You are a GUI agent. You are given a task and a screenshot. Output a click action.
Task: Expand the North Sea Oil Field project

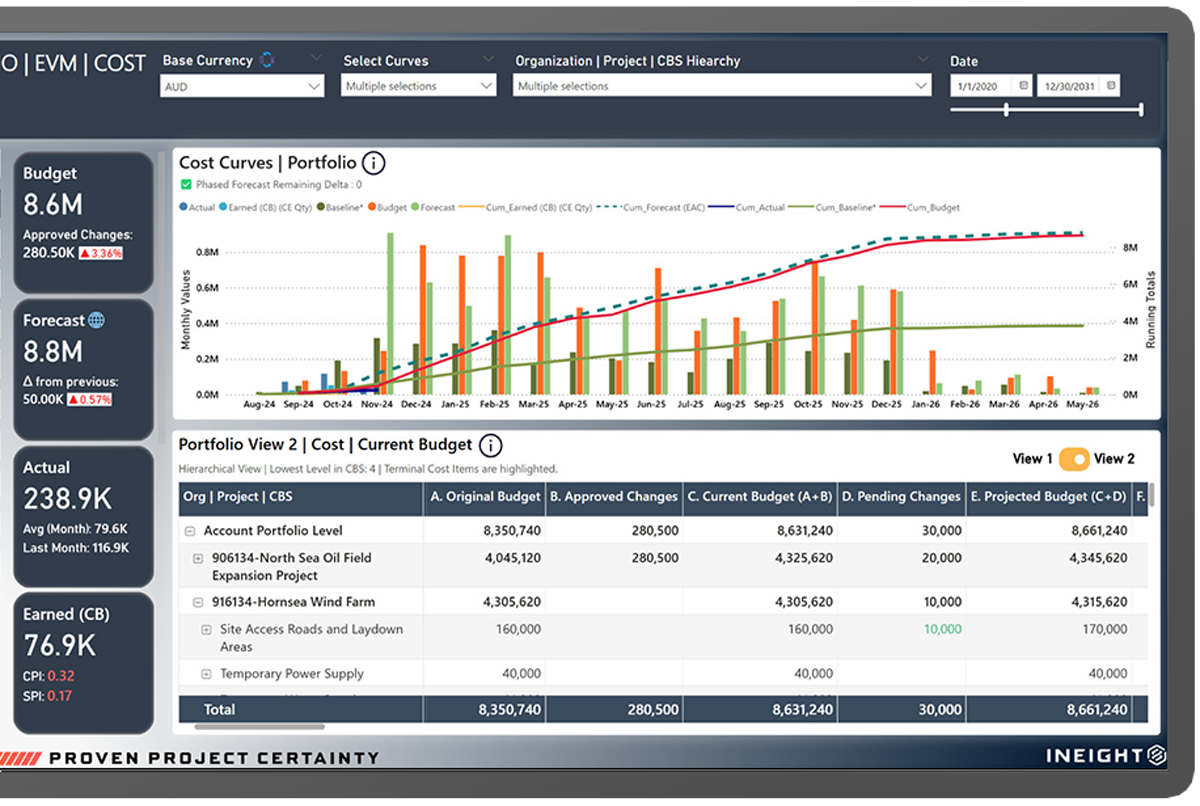pos(198,558)
